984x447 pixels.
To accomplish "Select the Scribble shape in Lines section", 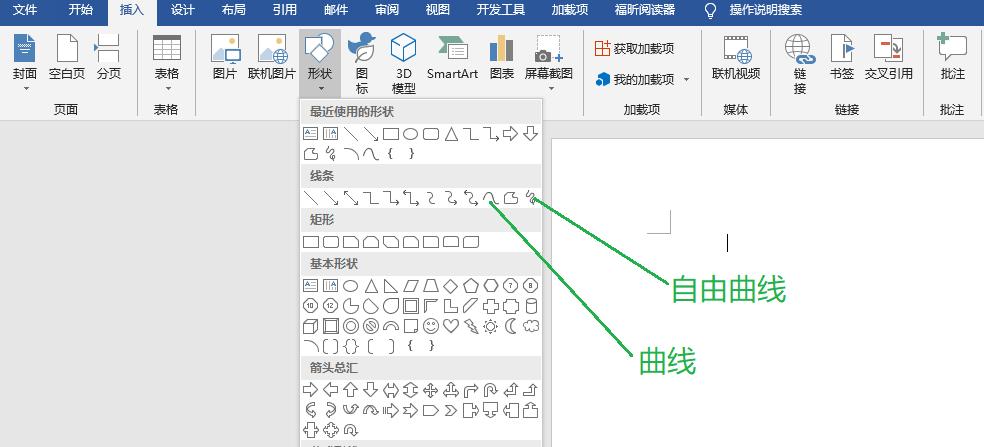I will click(x=531, y=198).
